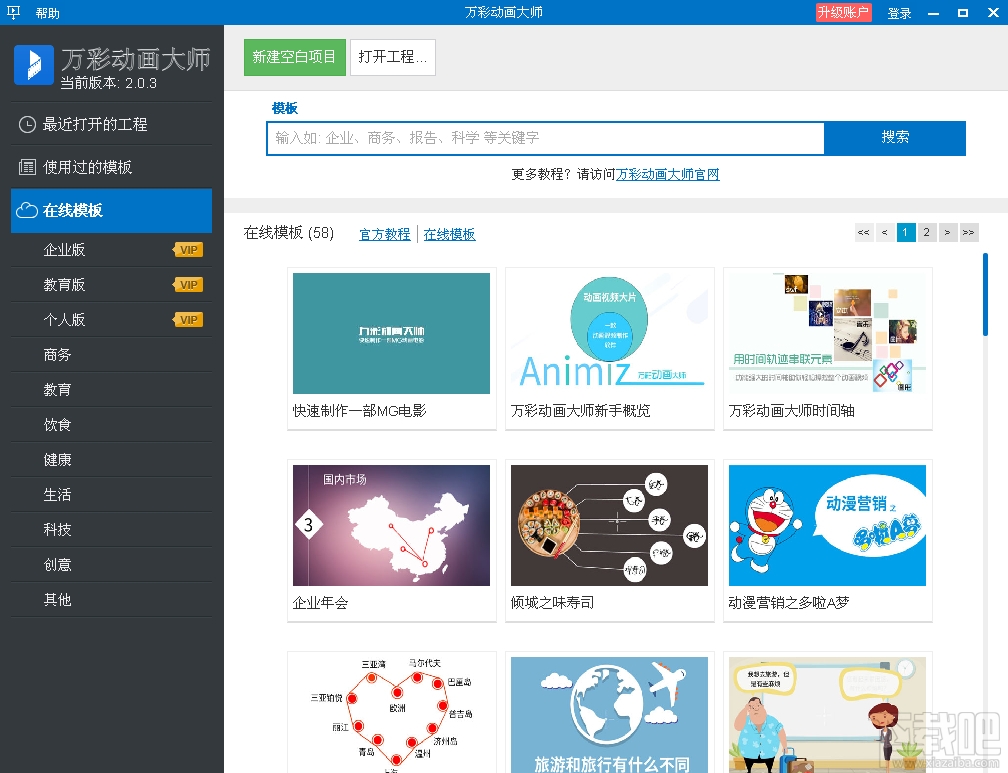Click the 企业年会 title text
The image size is (1008, 773).
click(320, 603)
